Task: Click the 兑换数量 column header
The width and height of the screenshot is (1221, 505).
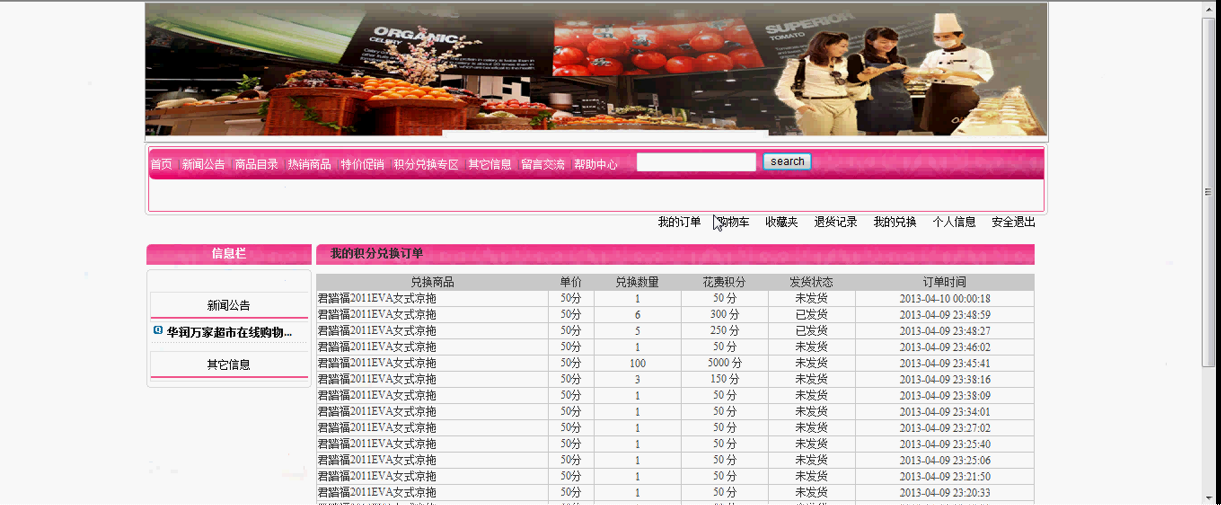Action: [x=637, y=283]
